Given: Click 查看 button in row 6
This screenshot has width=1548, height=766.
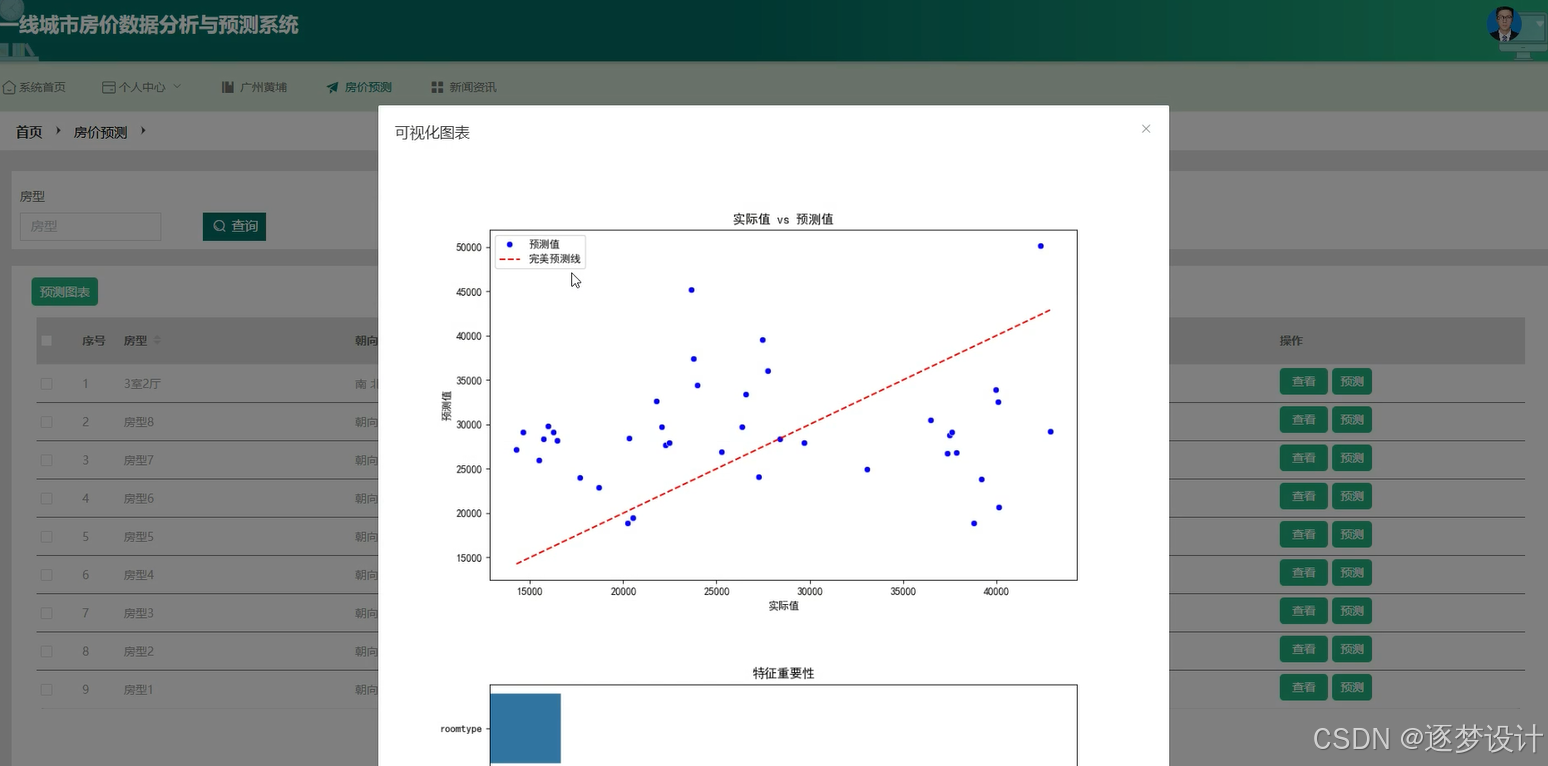Looking at the screenshot, I should [1303, 573].
